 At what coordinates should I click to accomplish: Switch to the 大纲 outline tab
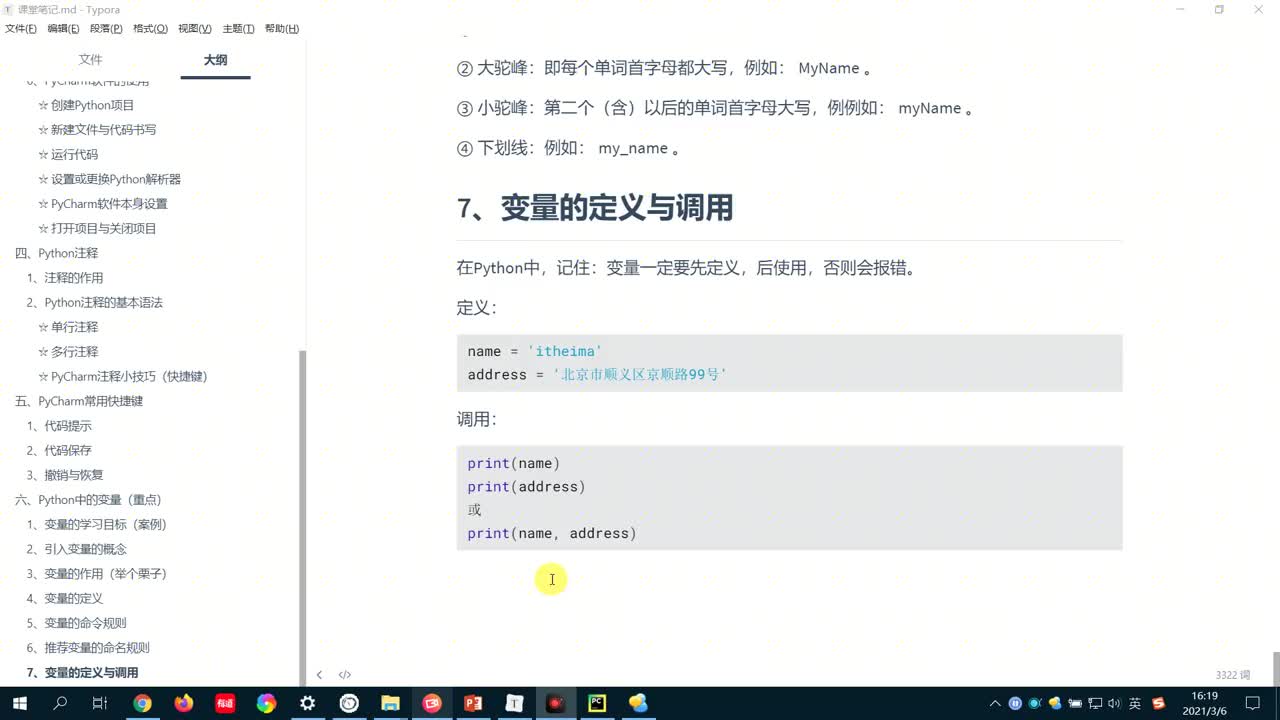[215, 60]
